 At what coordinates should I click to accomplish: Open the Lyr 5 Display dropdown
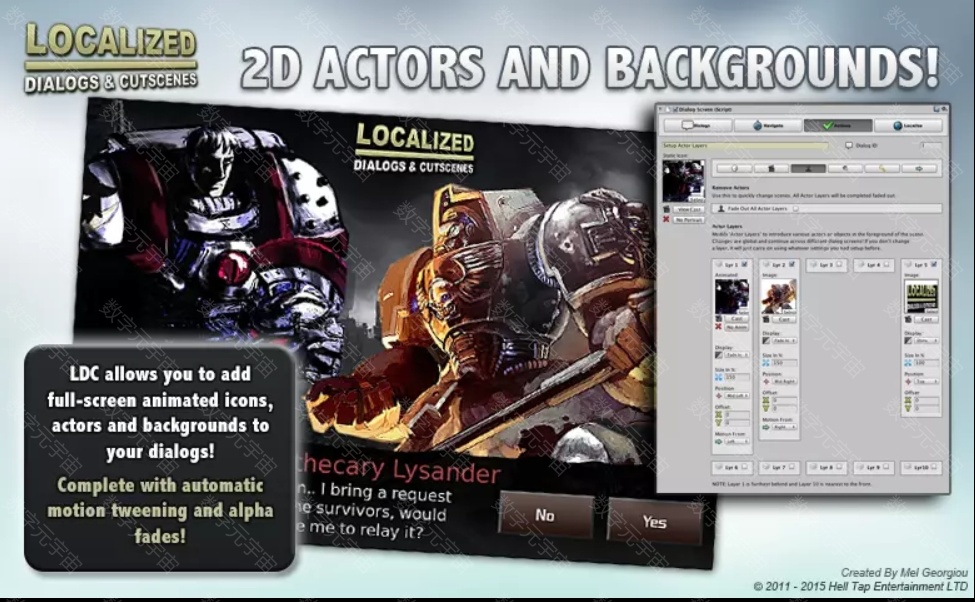click(x=926, y=341)
